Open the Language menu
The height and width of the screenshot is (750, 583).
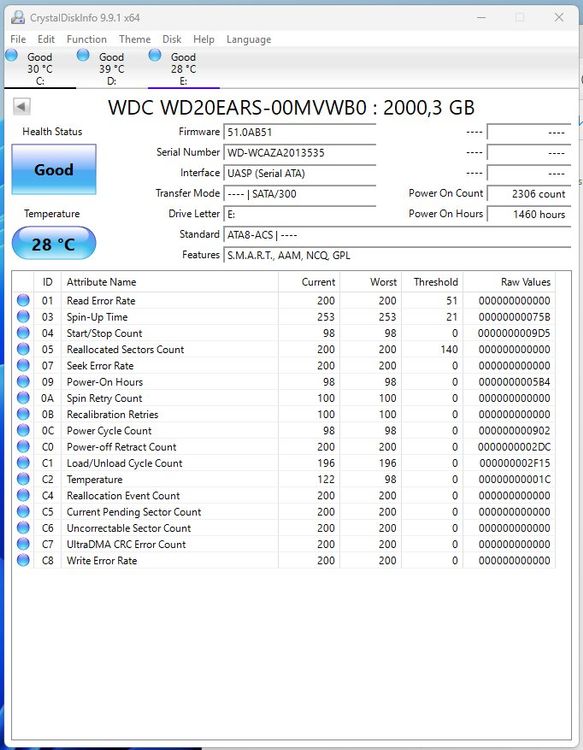point(249,39)
